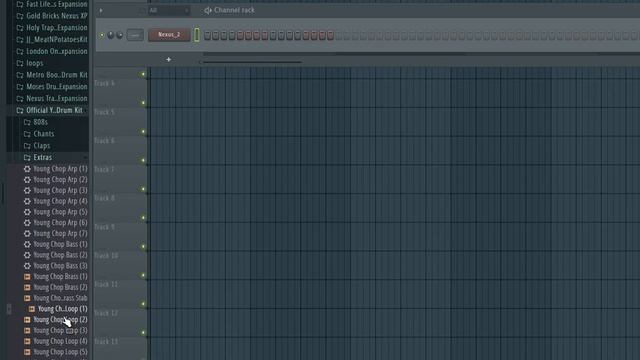Screen dimensions: 640x360
Task: Open the All channel filter dropdown
Action: pos(168,11)
